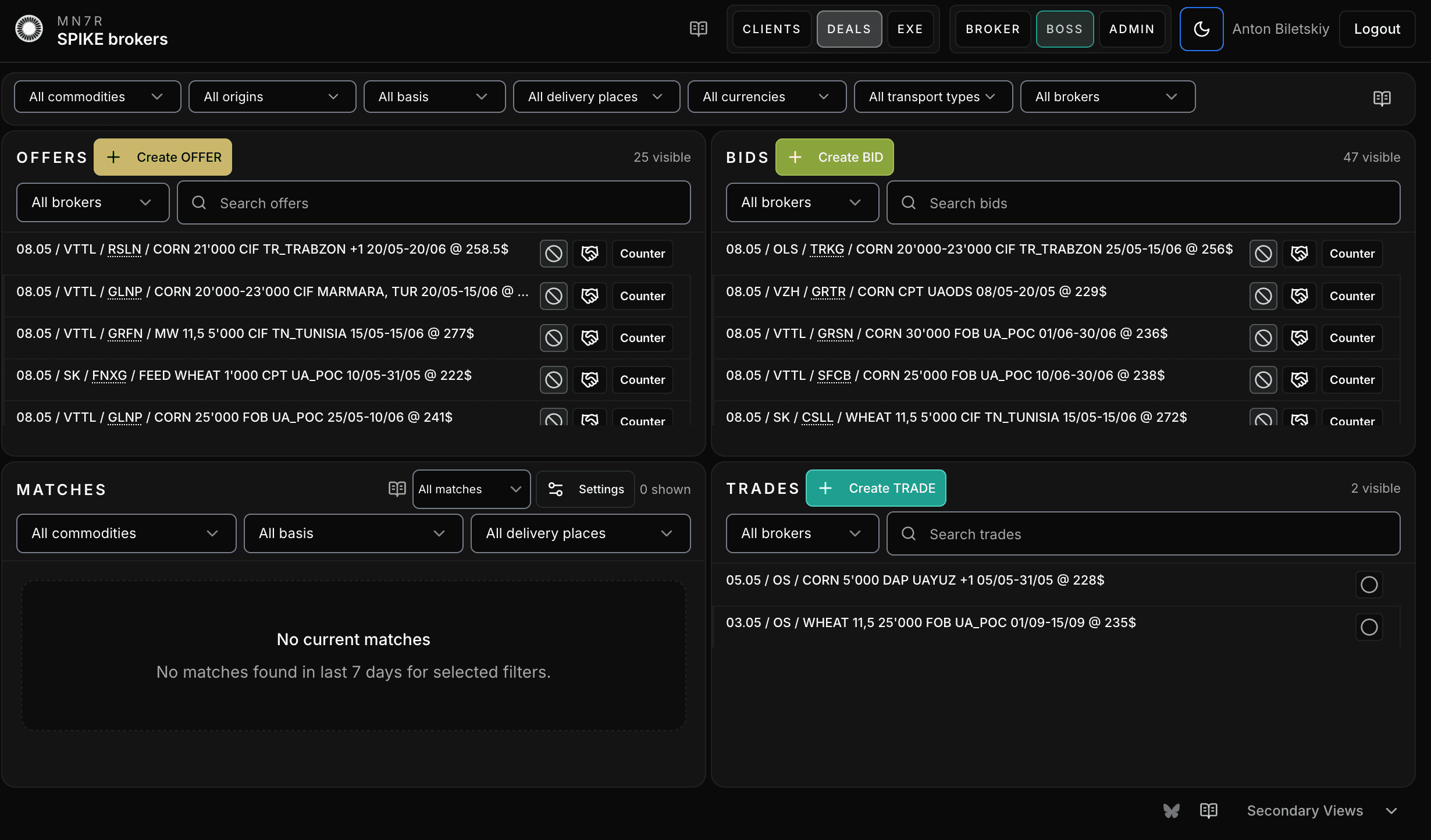Cancel the RSLN corn offer
Screen dimensions: 1431x840
553,254
